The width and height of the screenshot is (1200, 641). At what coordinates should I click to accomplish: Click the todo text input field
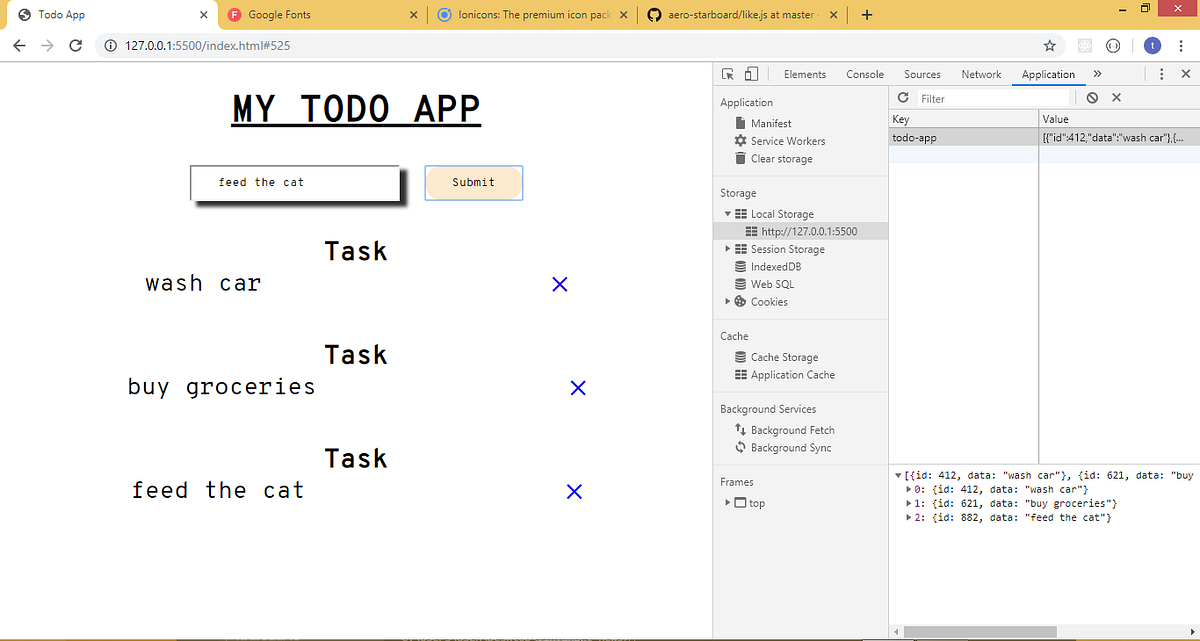tap(294, 183)
